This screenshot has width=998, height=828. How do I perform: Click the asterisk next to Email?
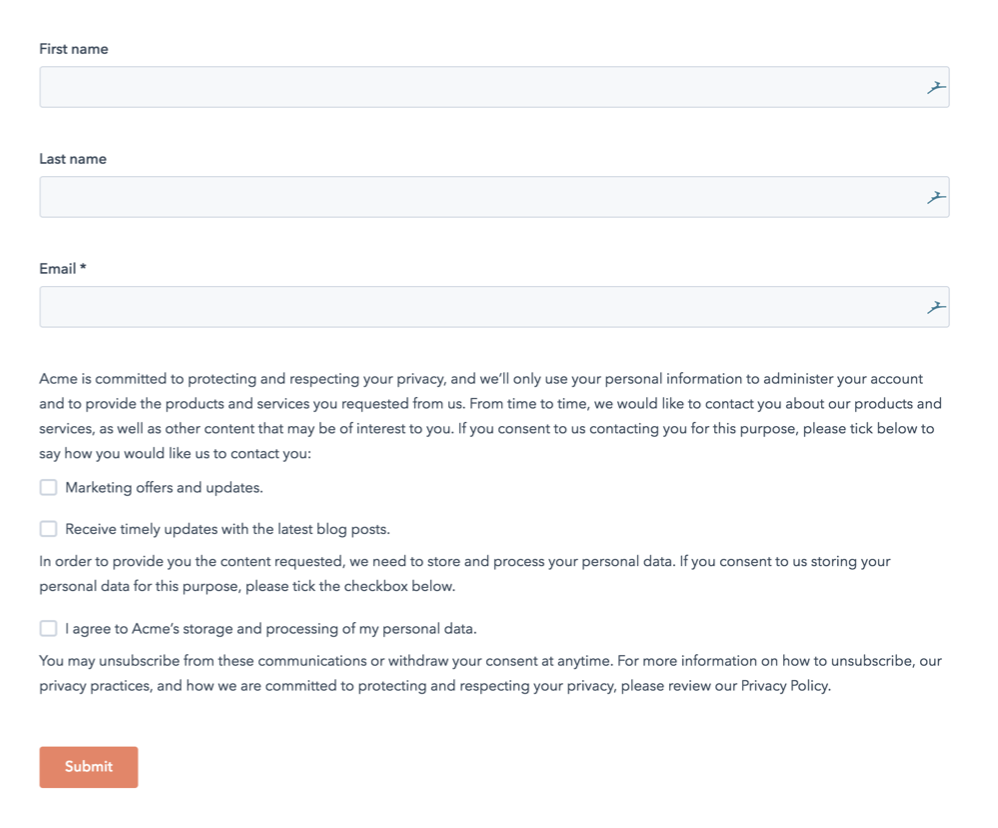pos(82,268)
